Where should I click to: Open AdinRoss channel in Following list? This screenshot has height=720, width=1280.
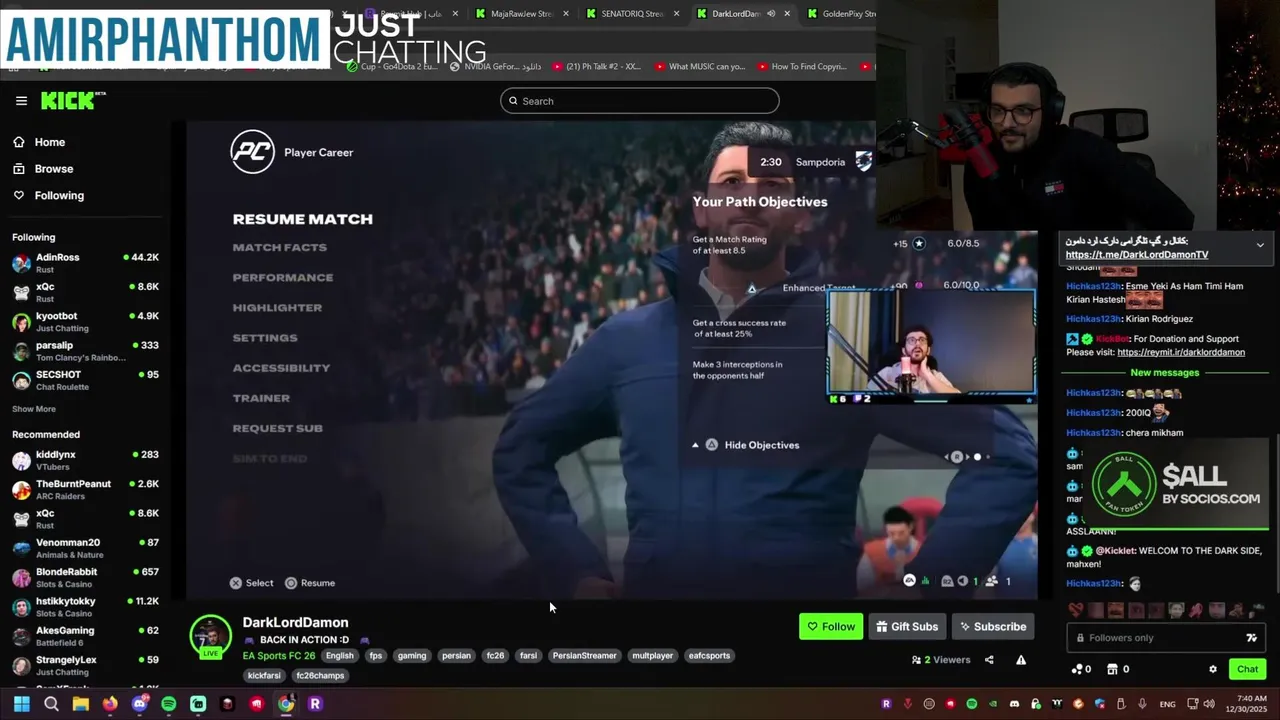tap(85, 263)
